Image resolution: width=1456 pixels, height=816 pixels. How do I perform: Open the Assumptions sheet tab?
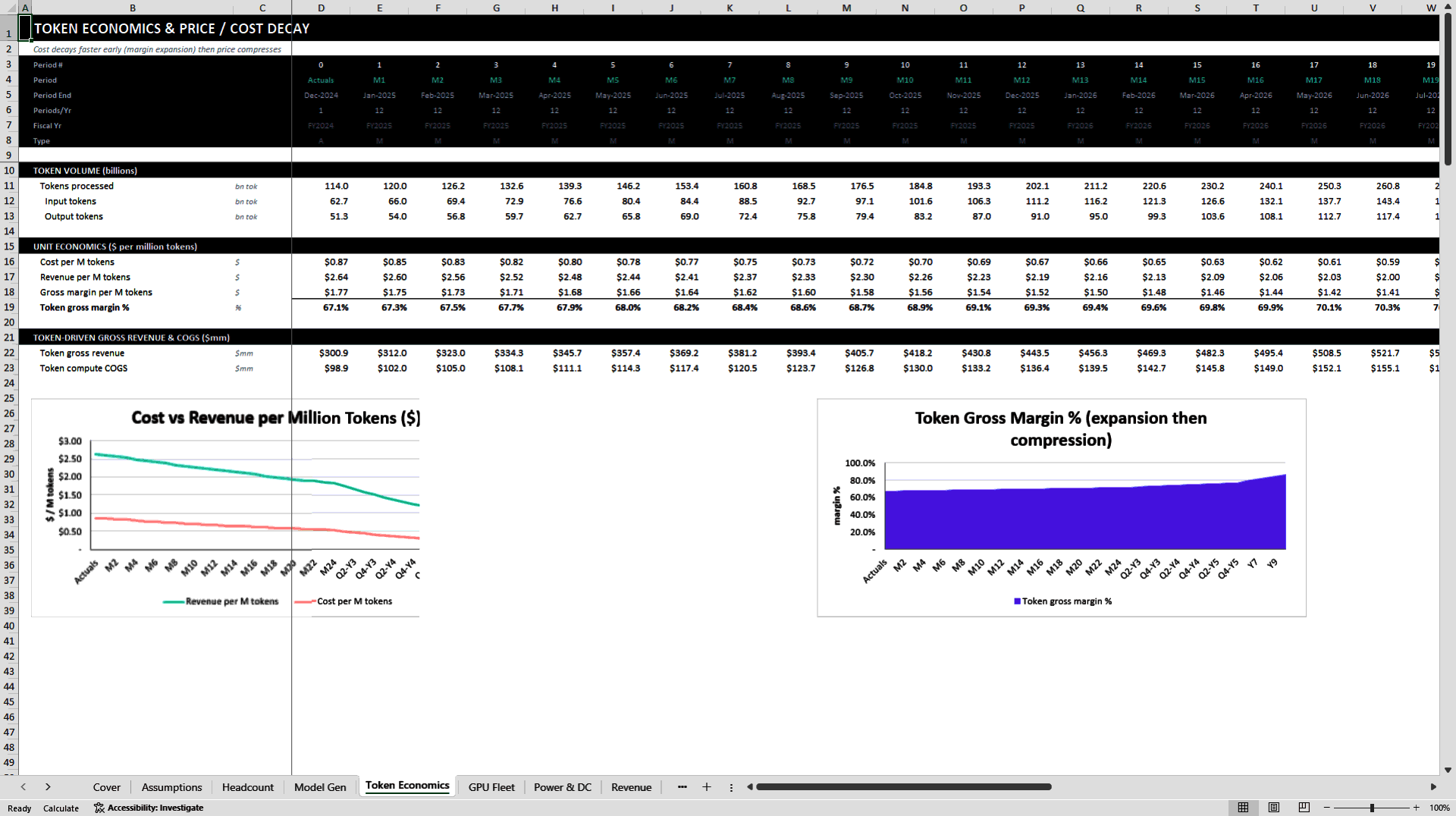click(171, 787)
